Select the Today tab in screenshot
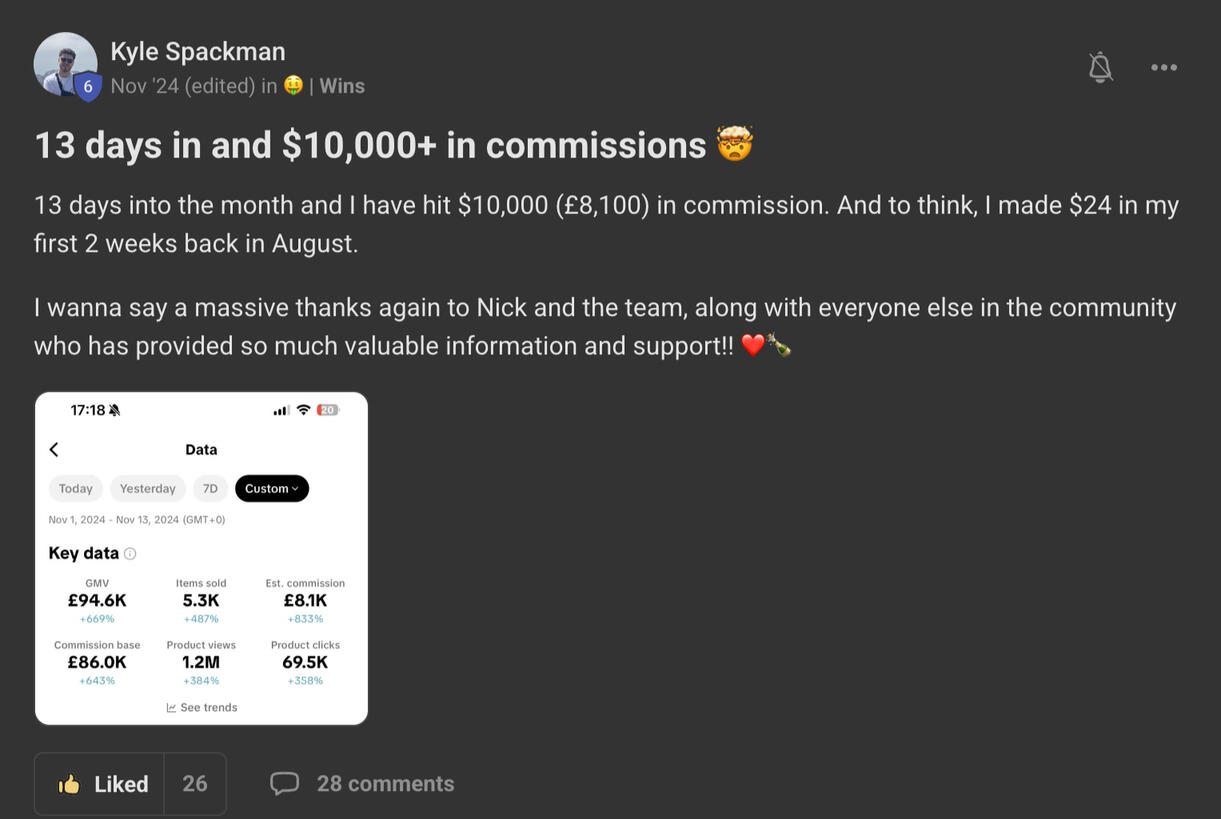This screenshot has height=819, width=1221. (75, 489)
